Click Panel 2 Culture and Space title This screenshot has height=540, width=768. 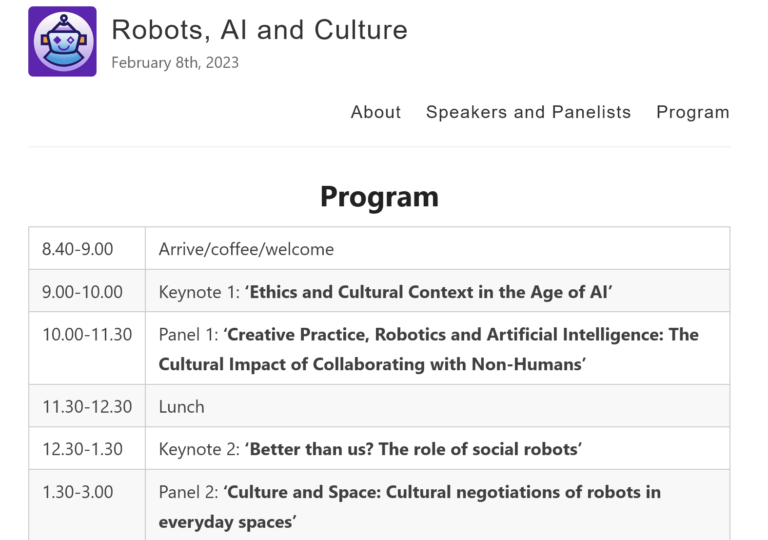pyautogui.click(x=409, y=507)
